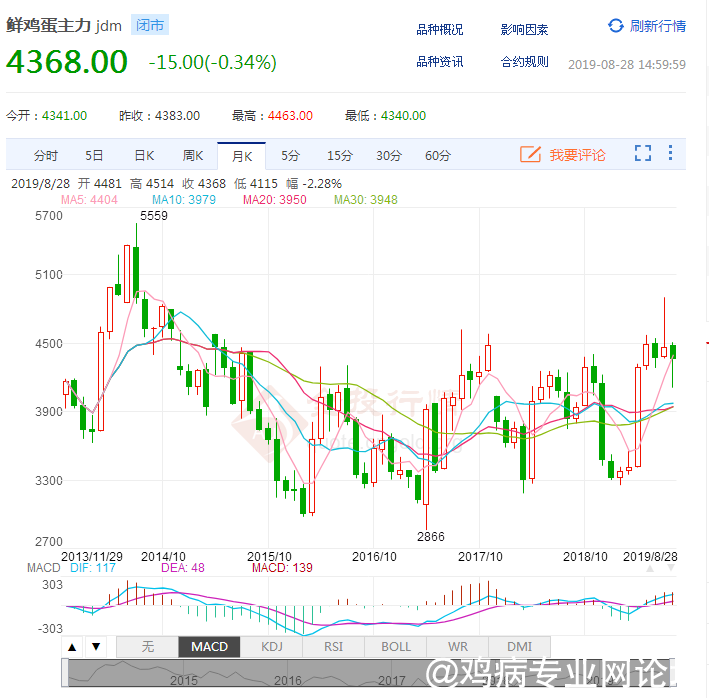Select the 周K weekly candlestick tab
This screenshot has width=709, height=698.
(193, 155)
